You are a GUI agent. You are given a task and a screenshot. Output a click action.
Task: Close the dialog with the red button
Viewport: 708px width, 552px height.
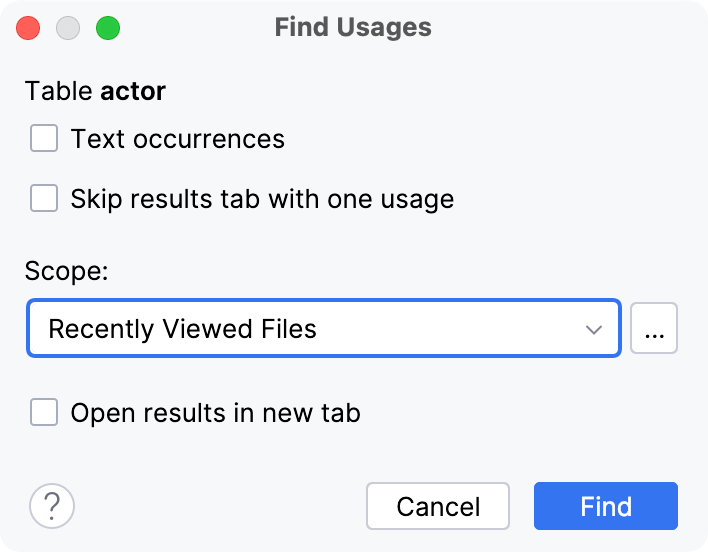pyautogui.click(x=28, y=28)
